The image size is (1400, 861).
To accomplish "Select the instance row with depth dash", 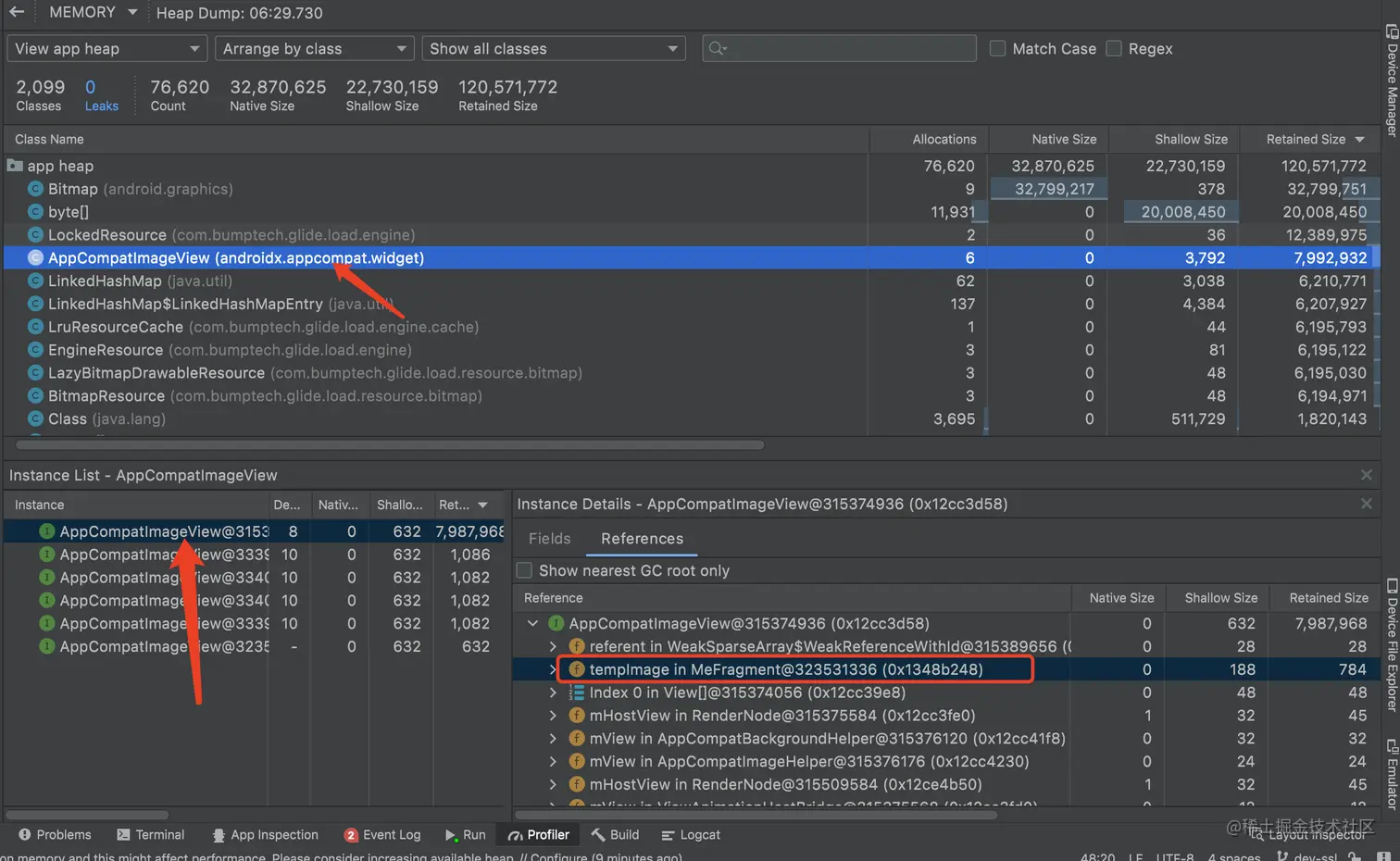I will (x=254, y=646).
